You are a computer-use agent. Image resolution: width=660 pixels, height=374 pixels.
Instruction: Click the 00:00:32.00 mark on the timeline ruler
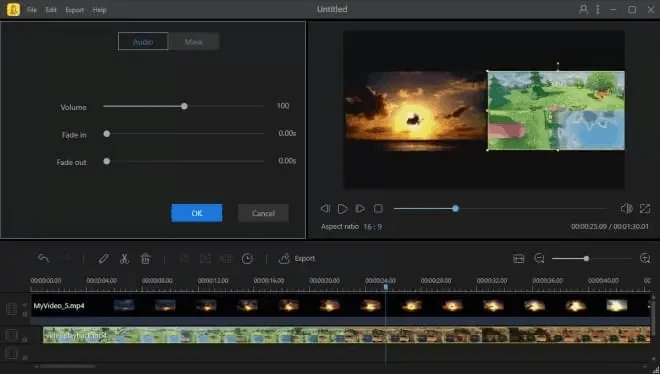tap(492, 280)
